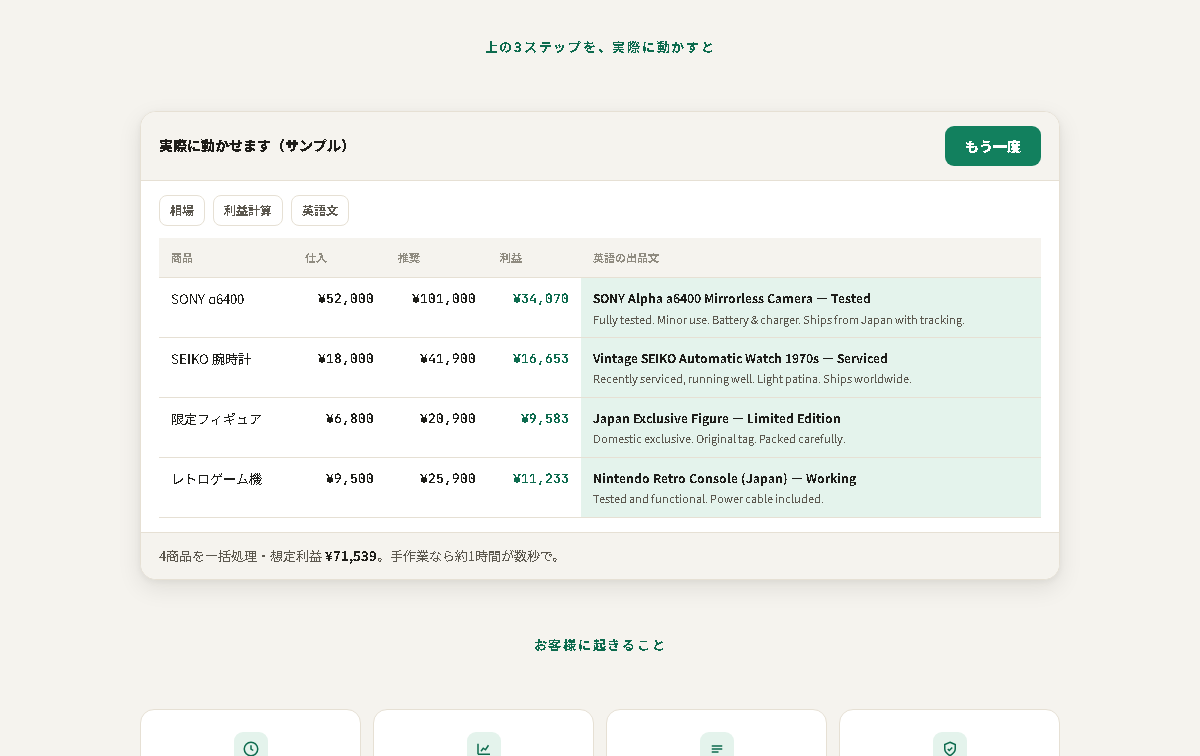Click the 利益 column header

[511, 258]
